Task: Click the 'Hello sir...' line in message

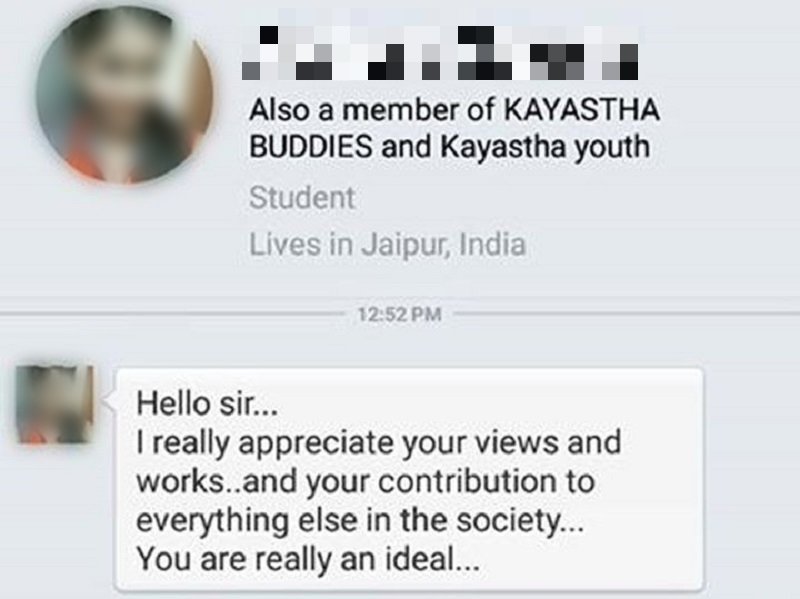Action: pos(207,404)
